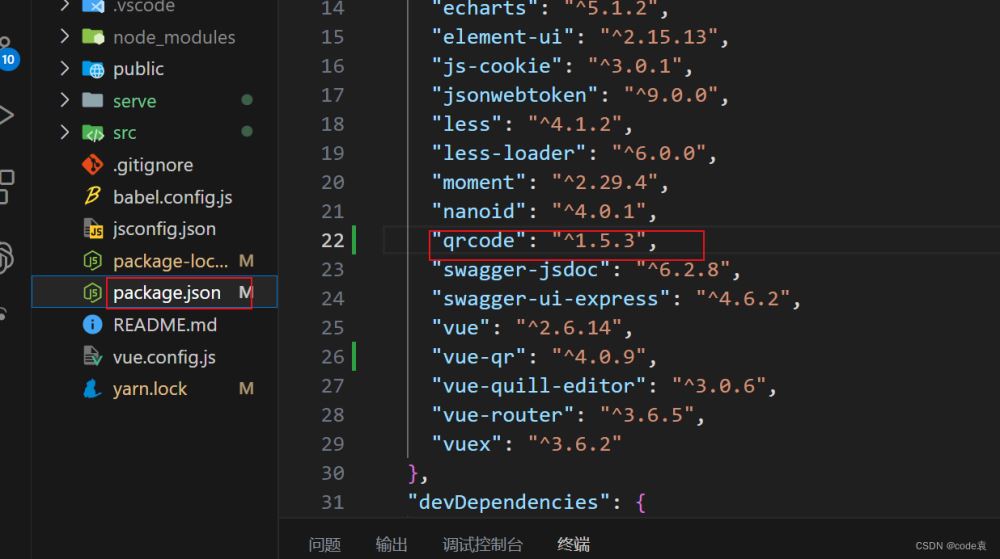Viewport: 1000px width, 559px height.
Task: Click the vue.config.js file icon
Action: point(92,356)
